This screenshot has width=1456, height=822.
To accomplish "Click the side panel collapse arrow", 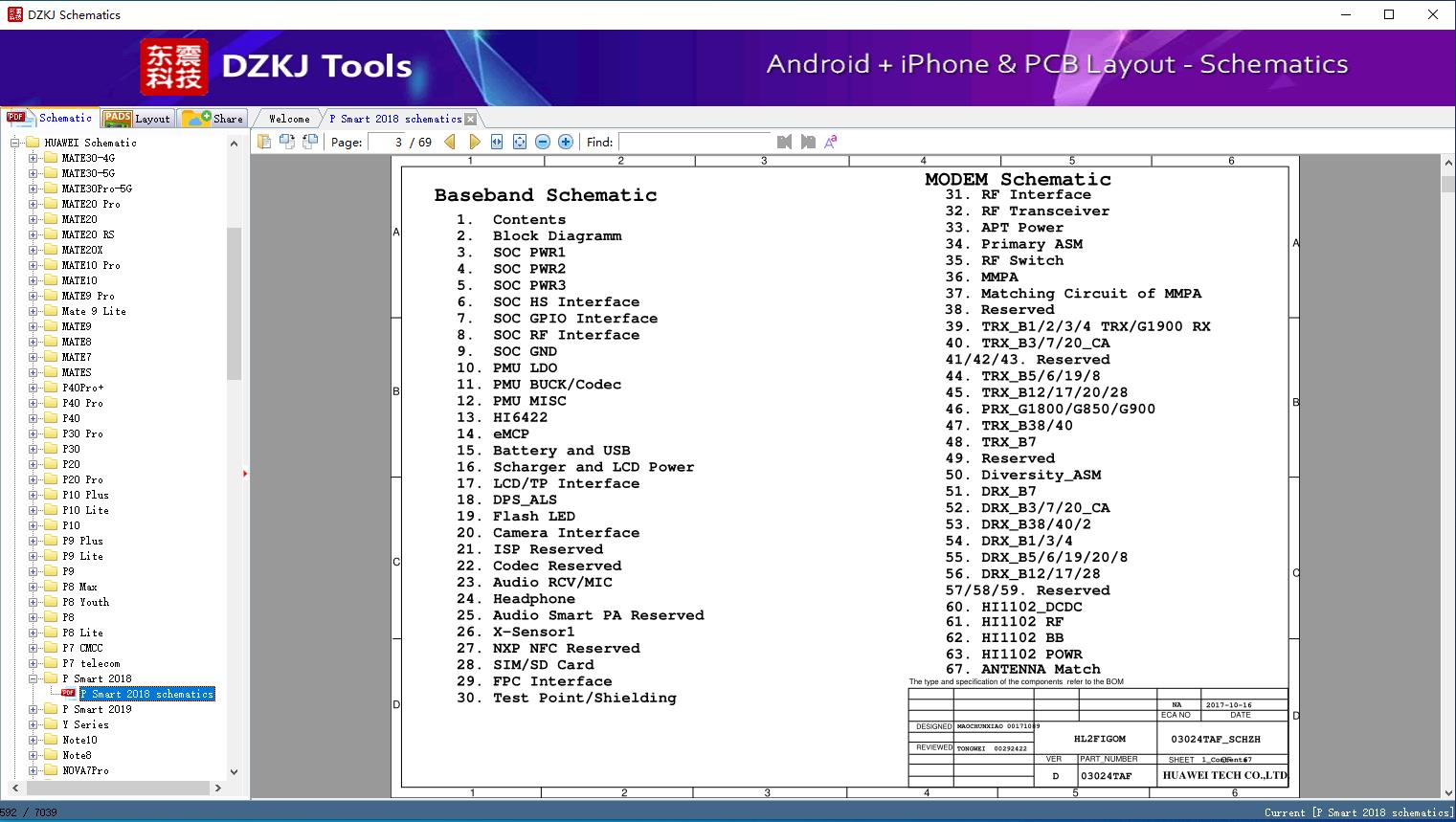I will [x=245, y=474].
